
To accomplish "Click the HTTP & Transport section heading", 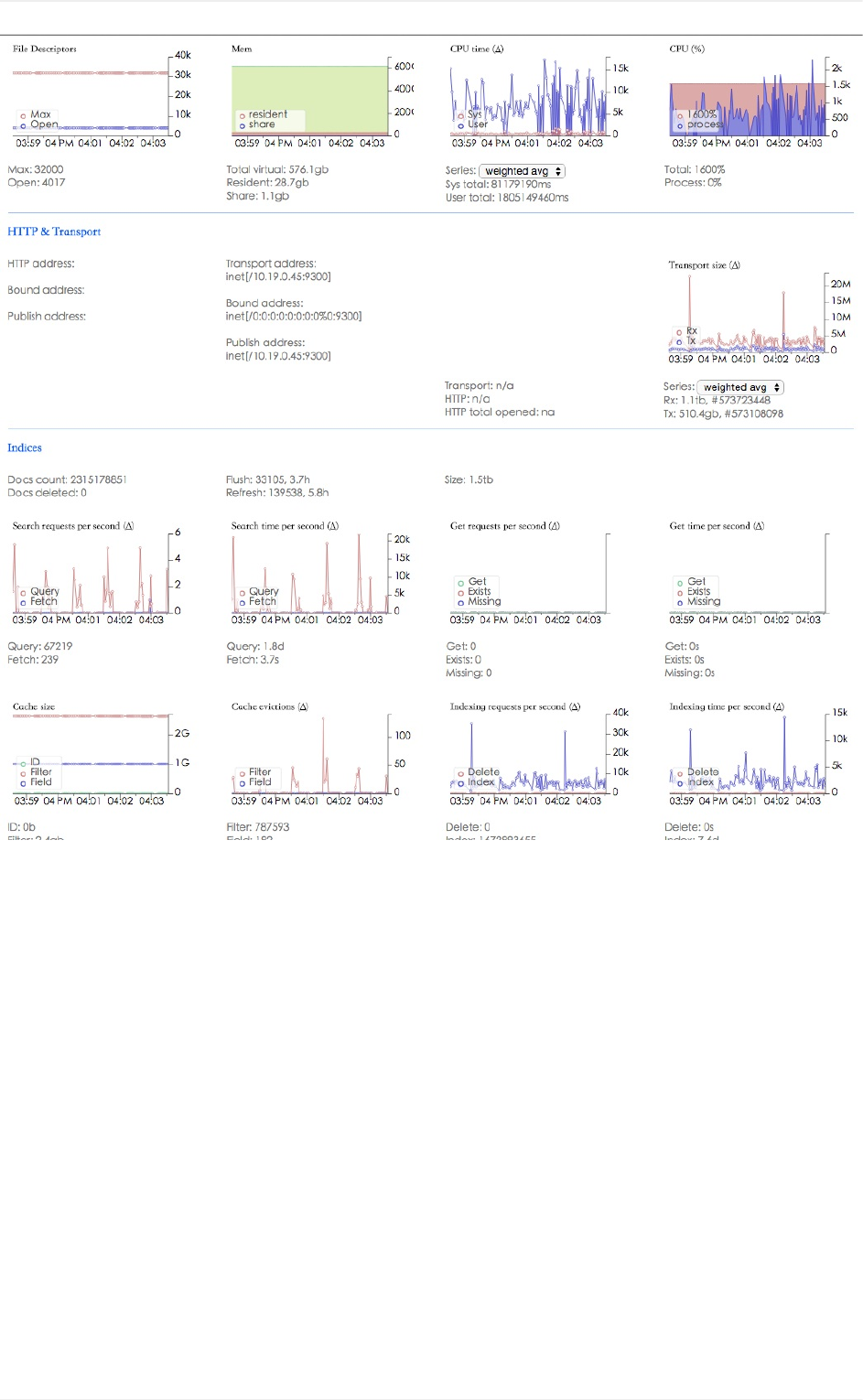I will 54,232.
